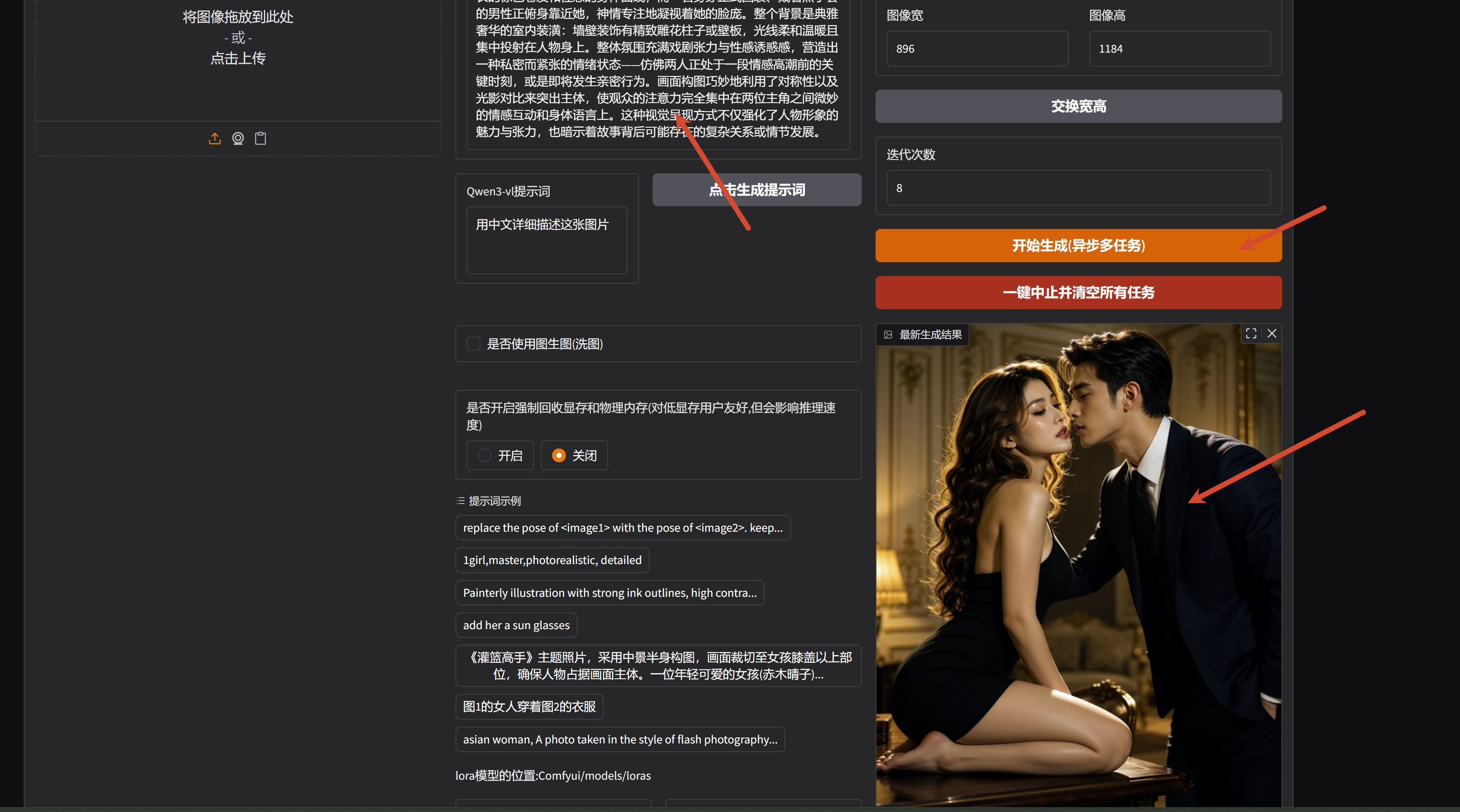Click the 交换宽高 button
Viewport: 1460px width, 812px height.
[1079, 106]
